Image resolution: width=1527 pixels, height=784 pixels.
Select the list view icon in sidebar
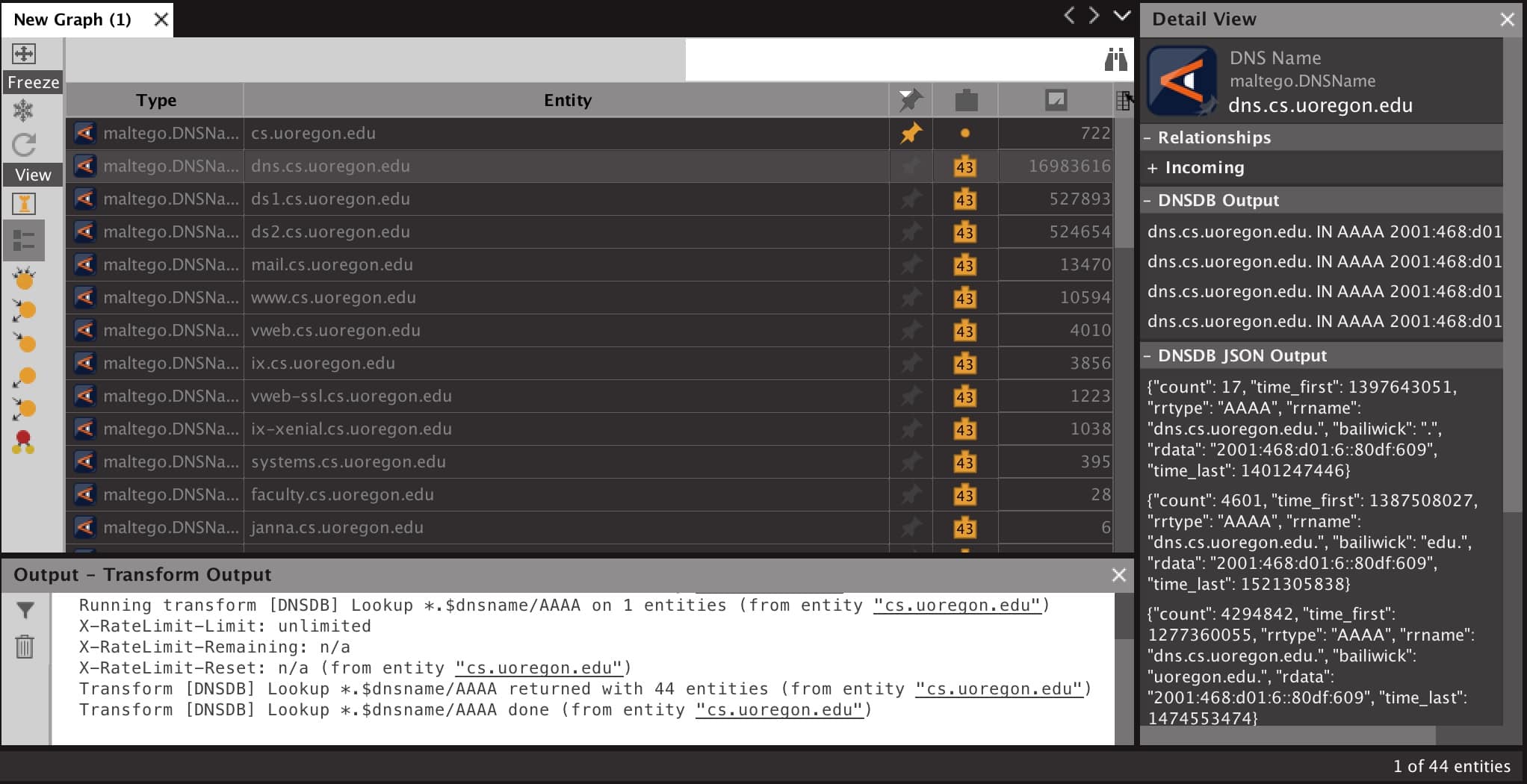(x=24, y=240)
